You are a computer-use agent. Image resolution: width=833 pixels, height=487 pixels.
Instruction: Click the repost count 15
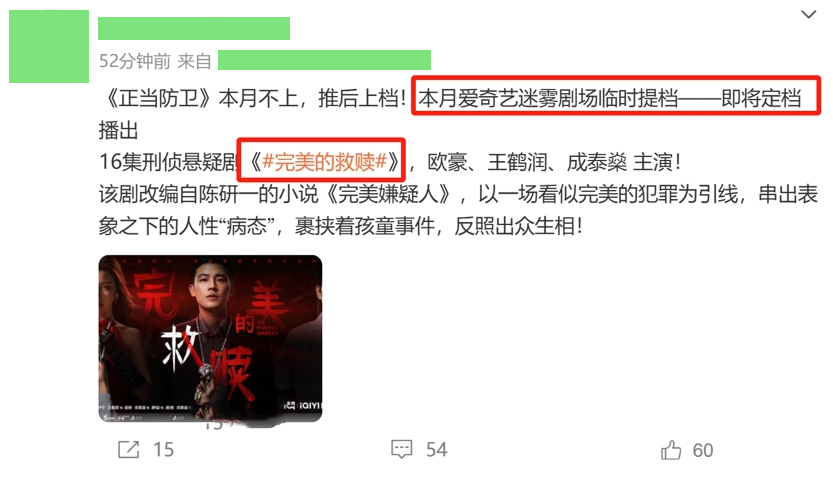coord(164,450)
